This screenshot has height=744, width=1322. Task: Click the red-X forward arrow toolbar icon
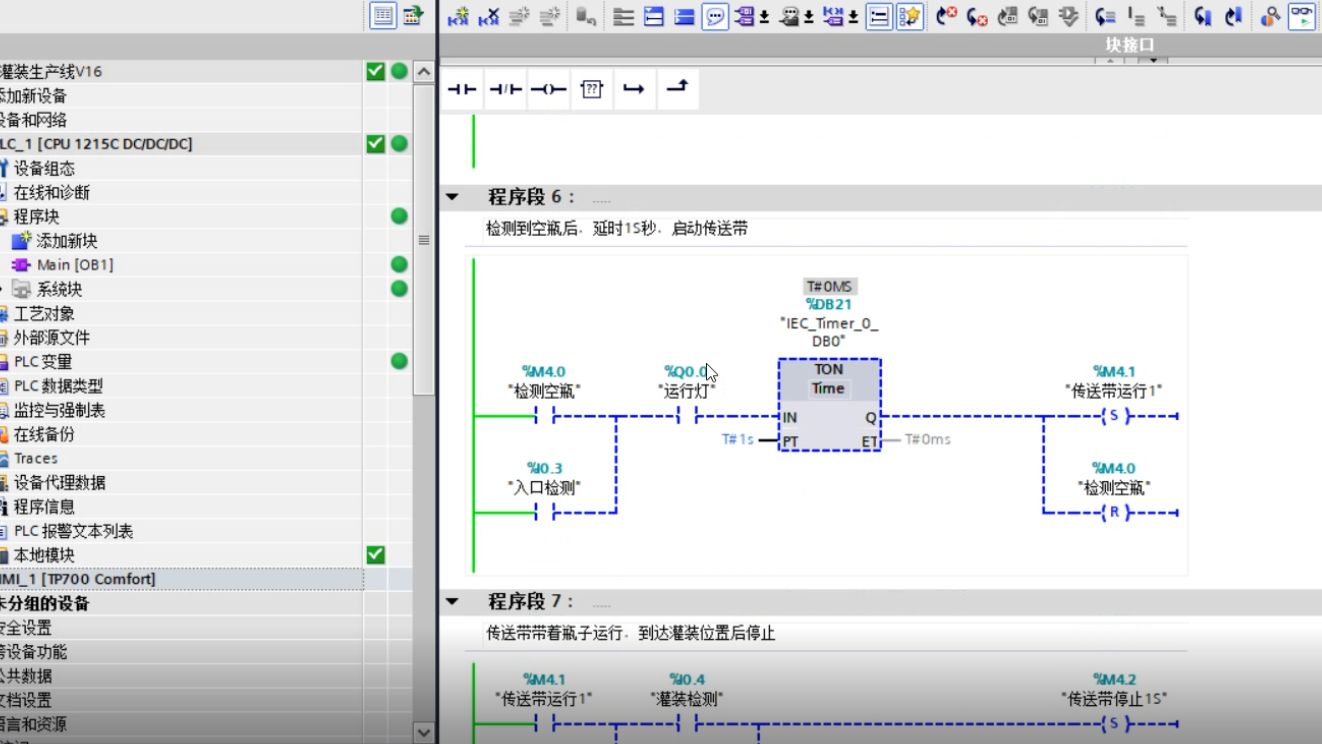pos(946,16)
